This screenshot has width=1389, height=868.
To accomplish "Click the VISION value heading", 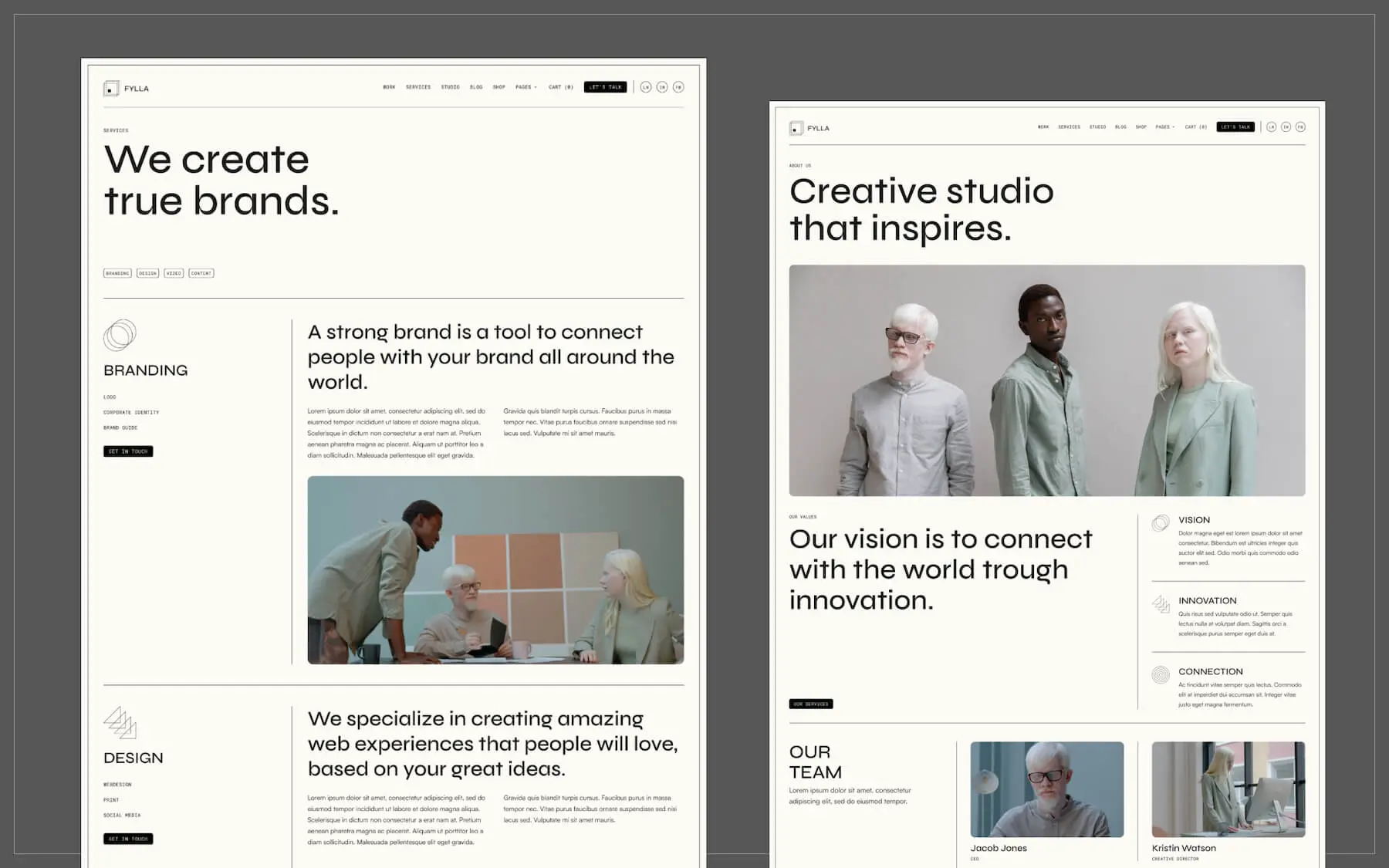I will (1194, 520).
